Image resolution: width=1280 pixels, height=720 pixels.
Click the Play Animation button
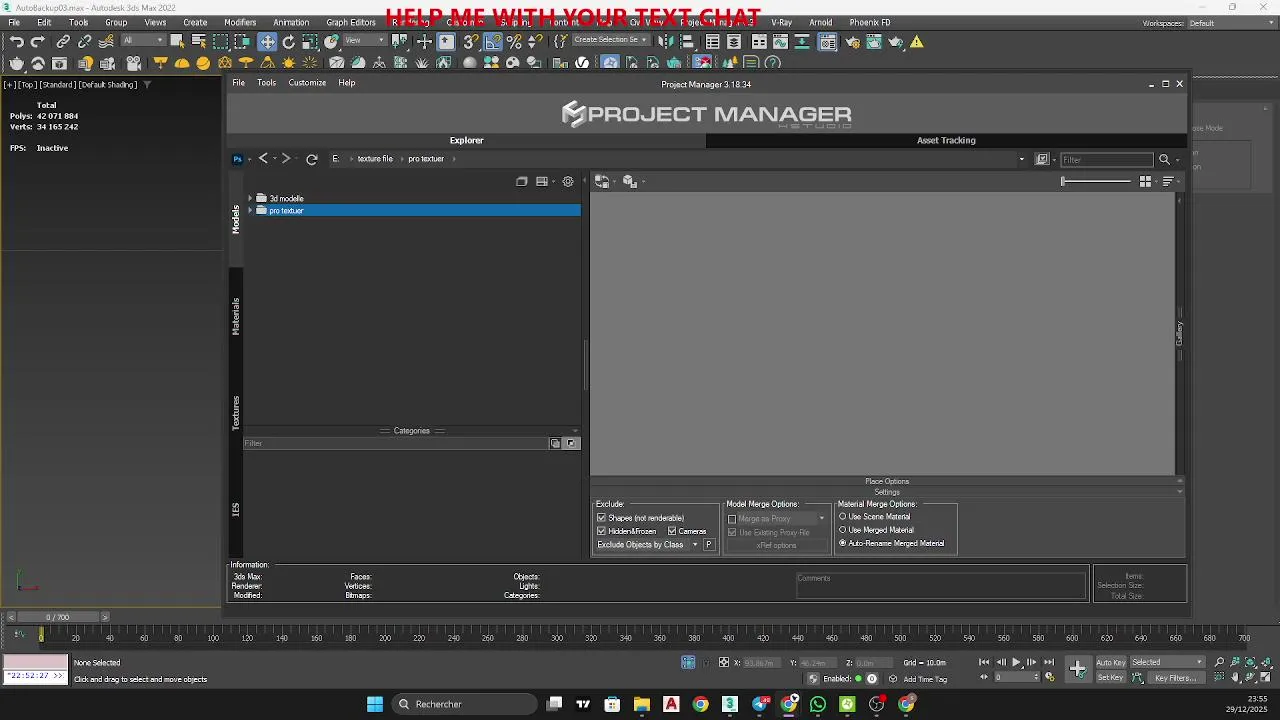point(1016,662)
